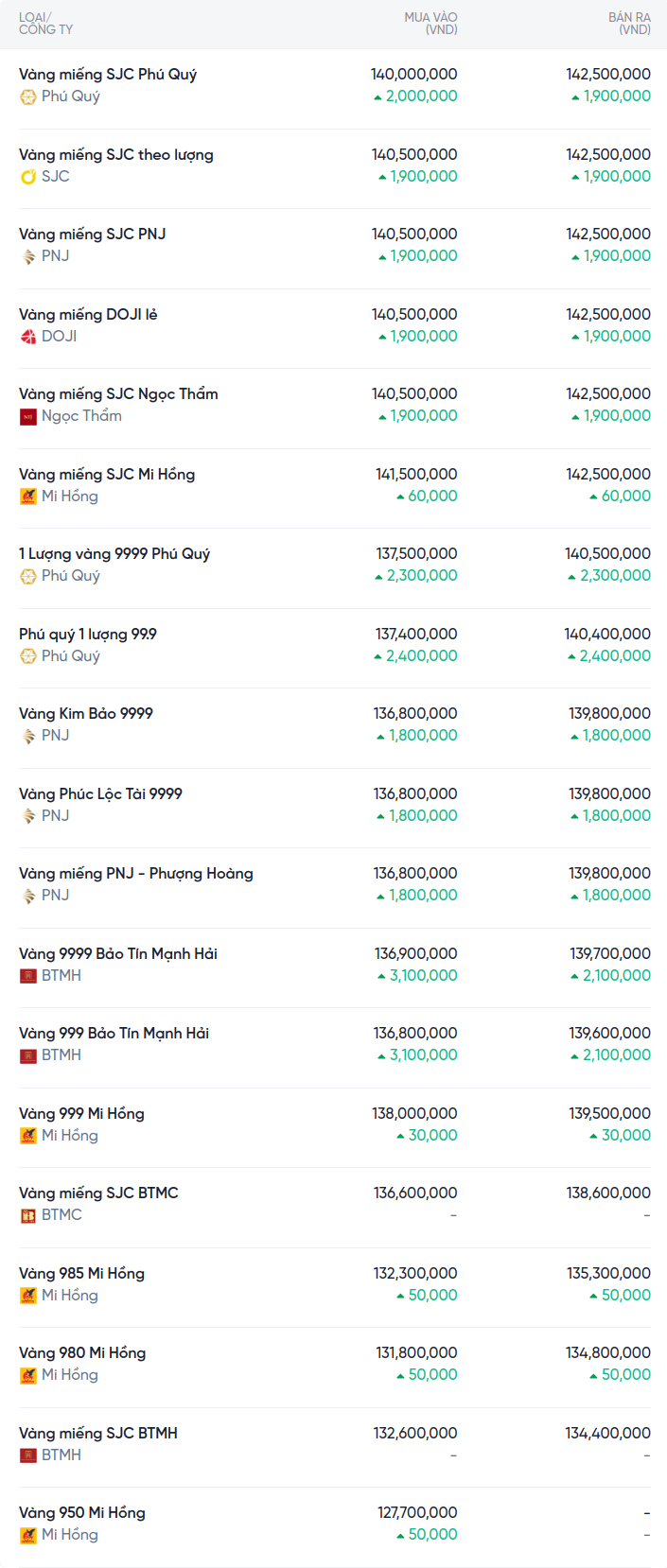The image size is (667, 1568).
Task: Click PNJ logo under Vàng miếng SJC PNJ
Action: 28,256
